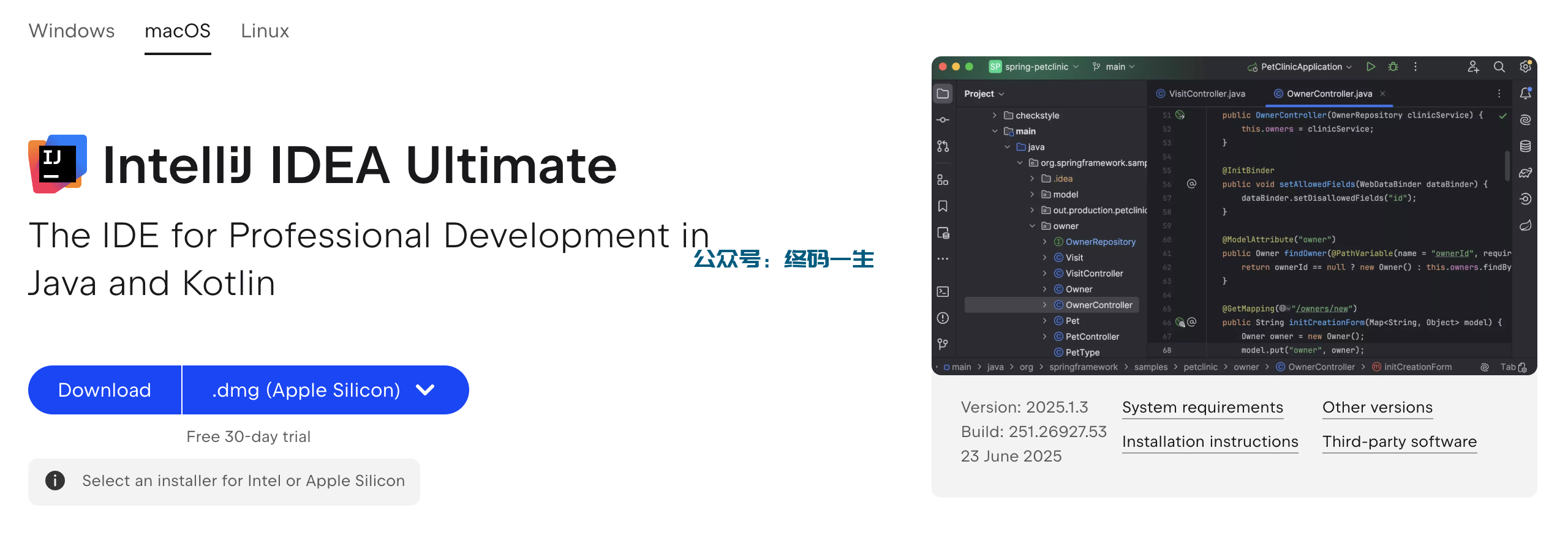Select the macOS tab
1568x535 pixels.
178,31
